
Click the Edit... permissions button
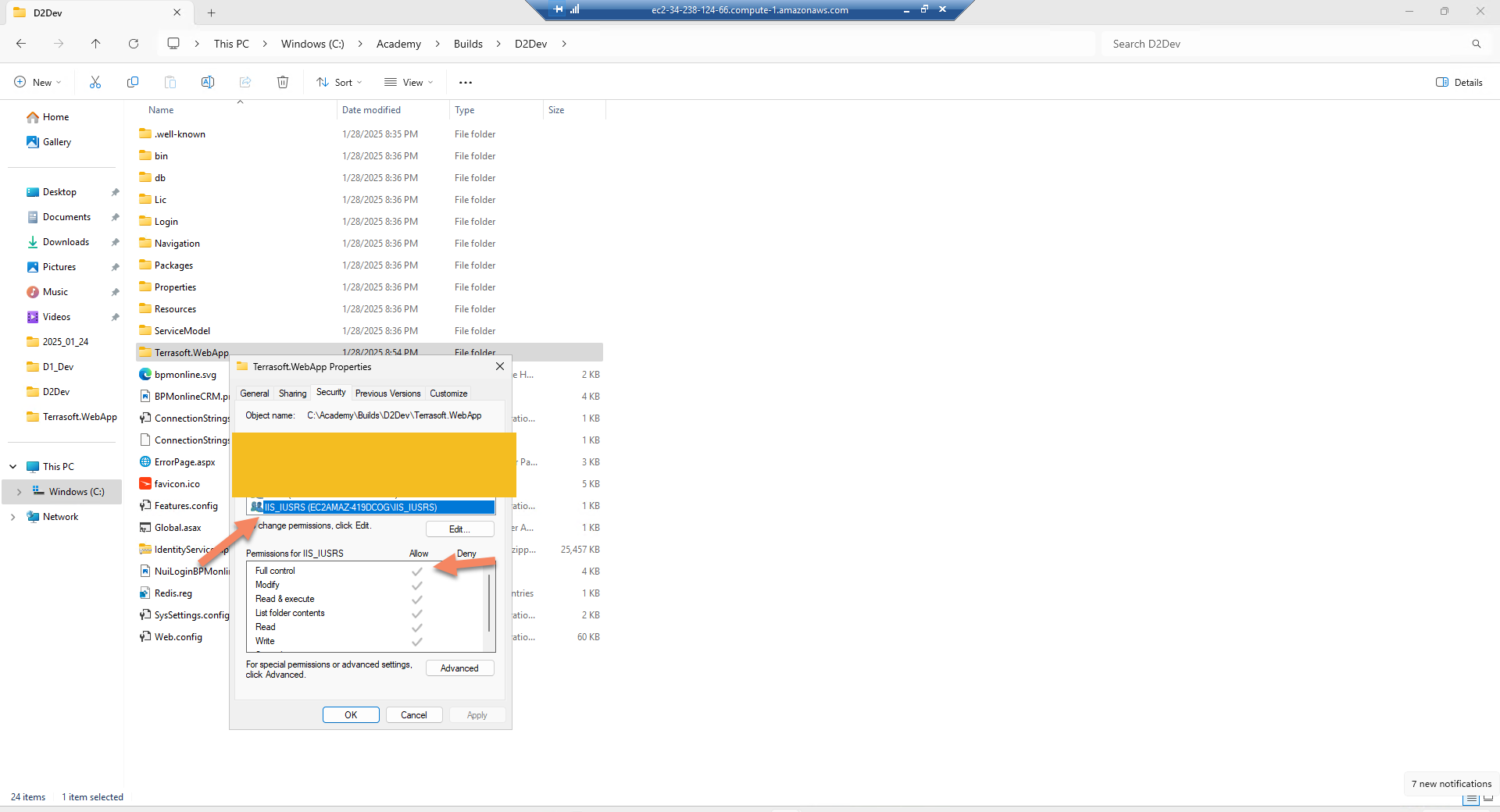(459, 529)
